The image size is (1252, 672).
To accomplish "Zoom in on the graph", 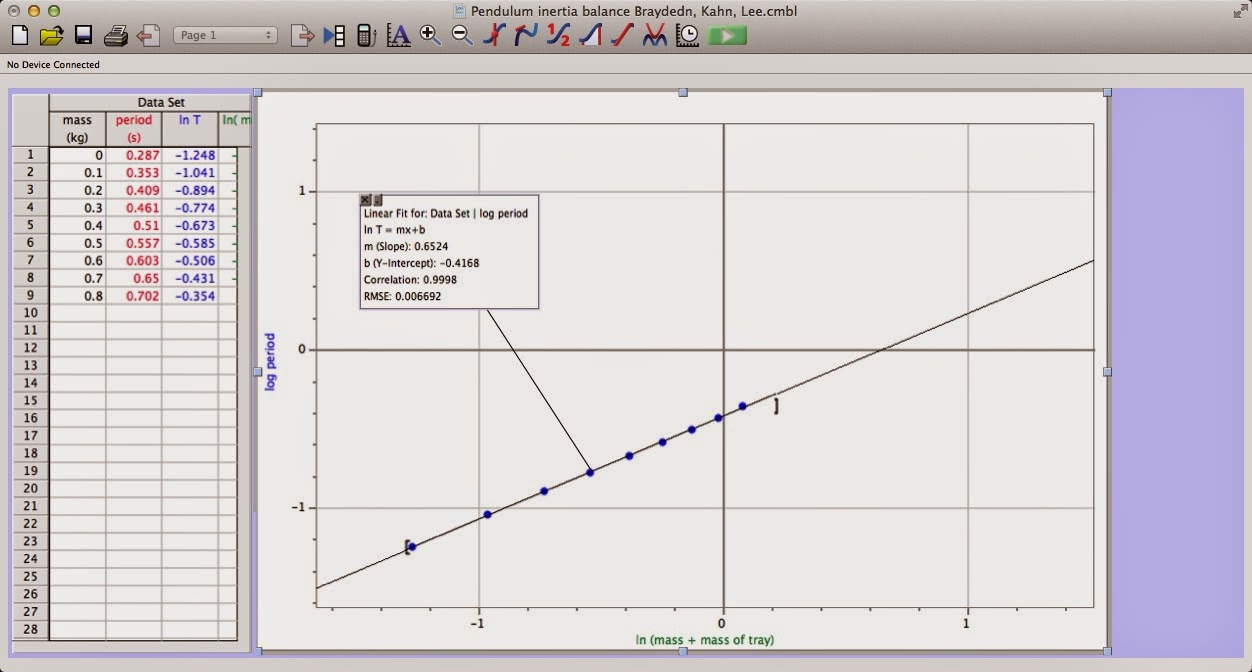I will coord(430,34).
